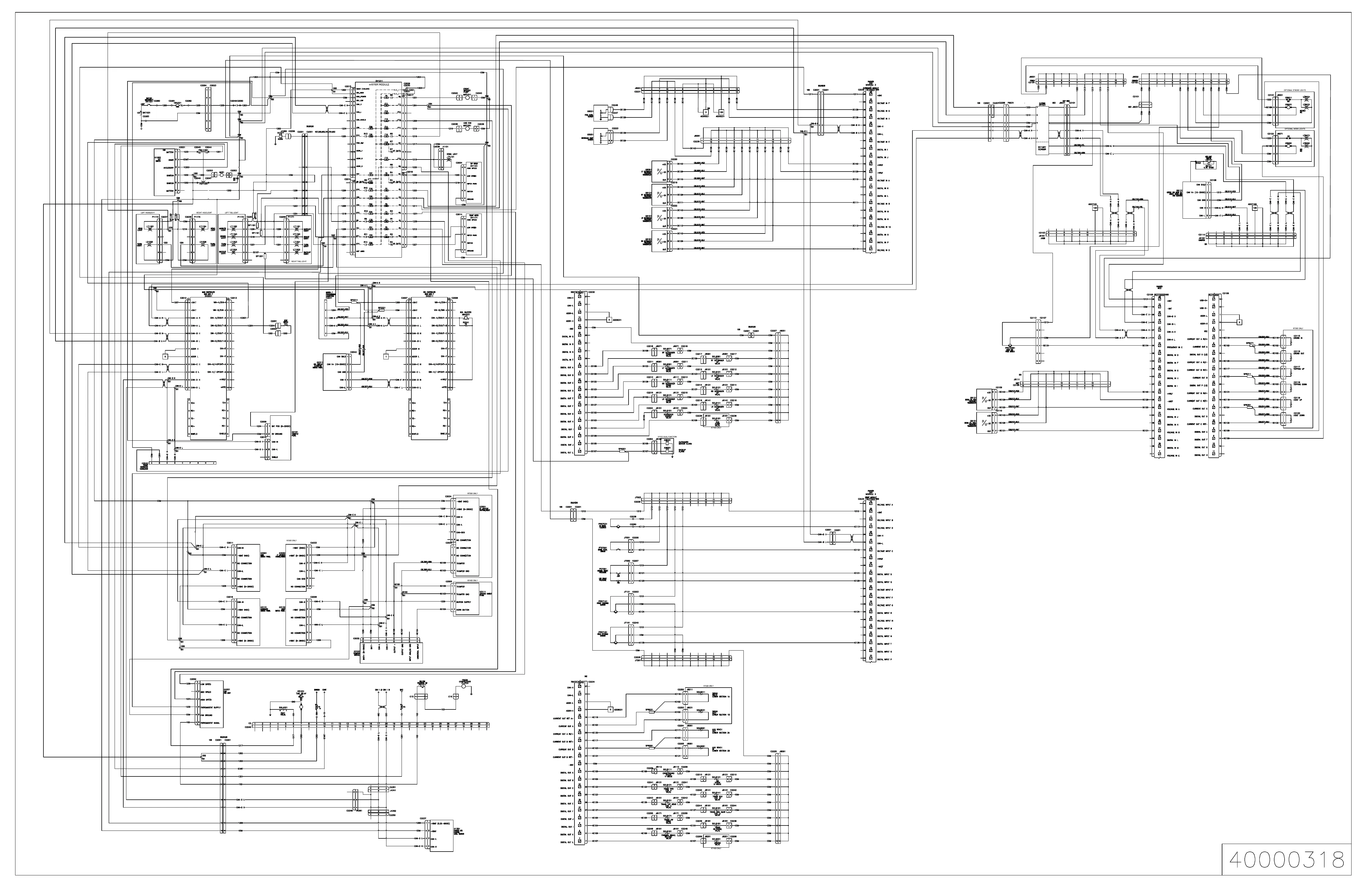The width and height of the screenshot is (1372, 888).
Task: Click the top wiper DV1101 block
Action: (x=474, y=182)
